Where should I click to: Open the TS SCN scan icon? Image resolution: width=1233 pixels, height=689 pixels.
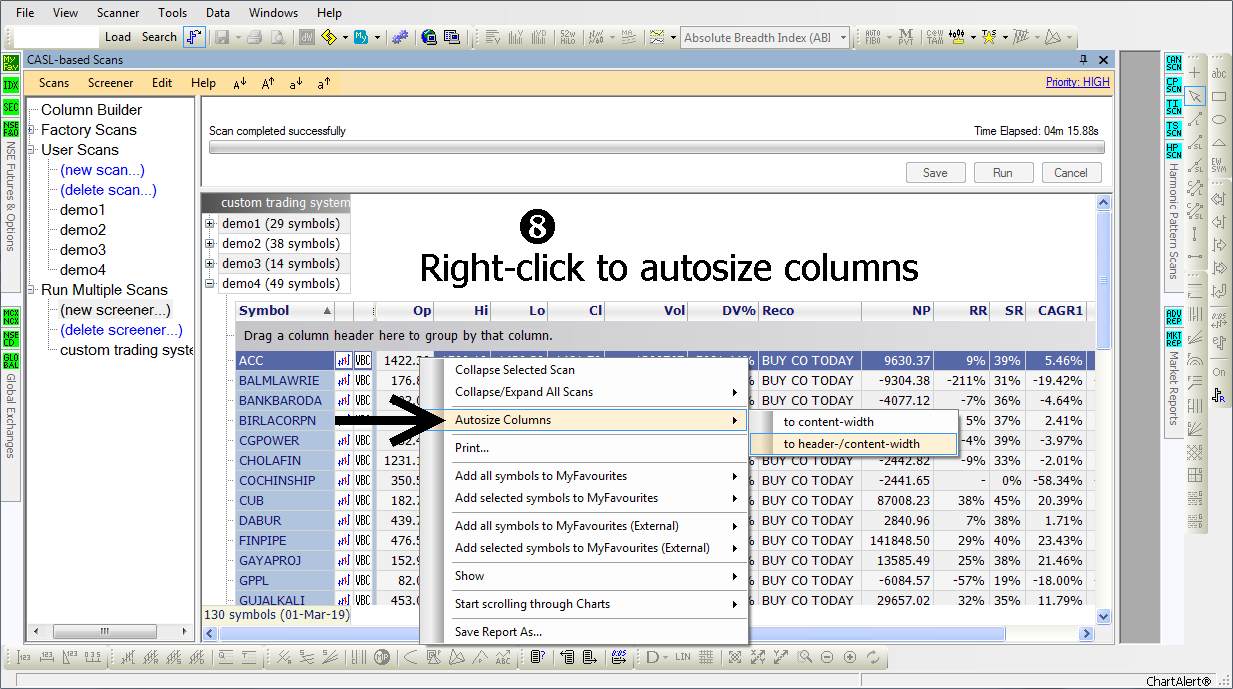(1173, 129)
